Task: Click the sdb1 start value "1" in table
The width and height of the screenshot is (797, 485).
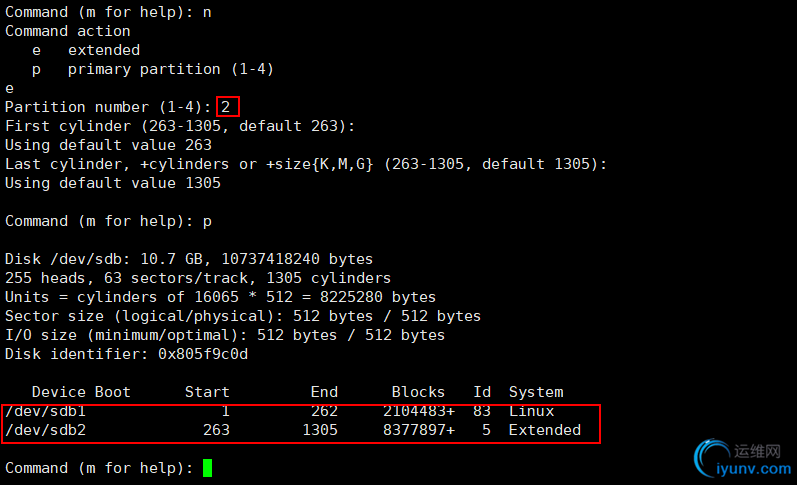Action: point(225,411)
